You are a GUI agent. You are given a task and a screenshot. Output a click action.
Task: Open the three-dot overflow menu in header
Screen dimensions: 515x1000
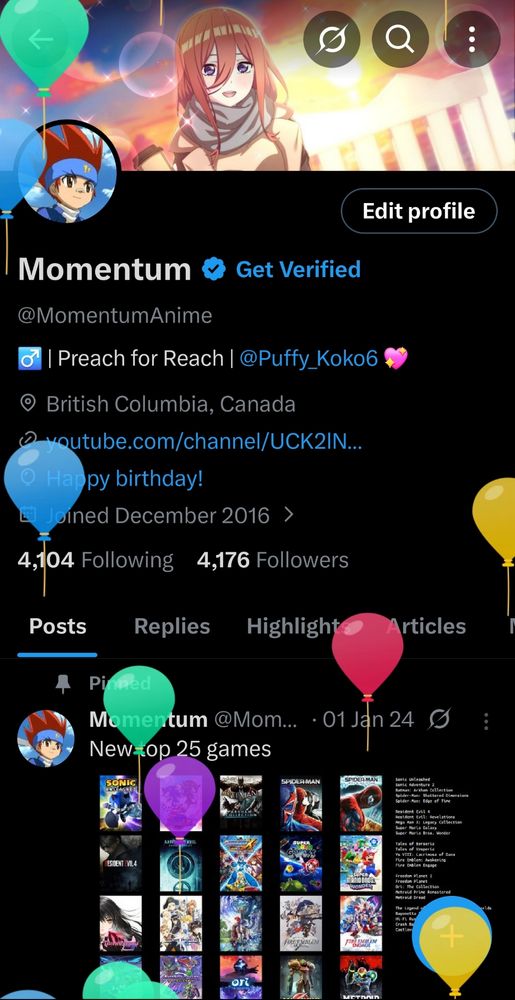click(472, 40)
